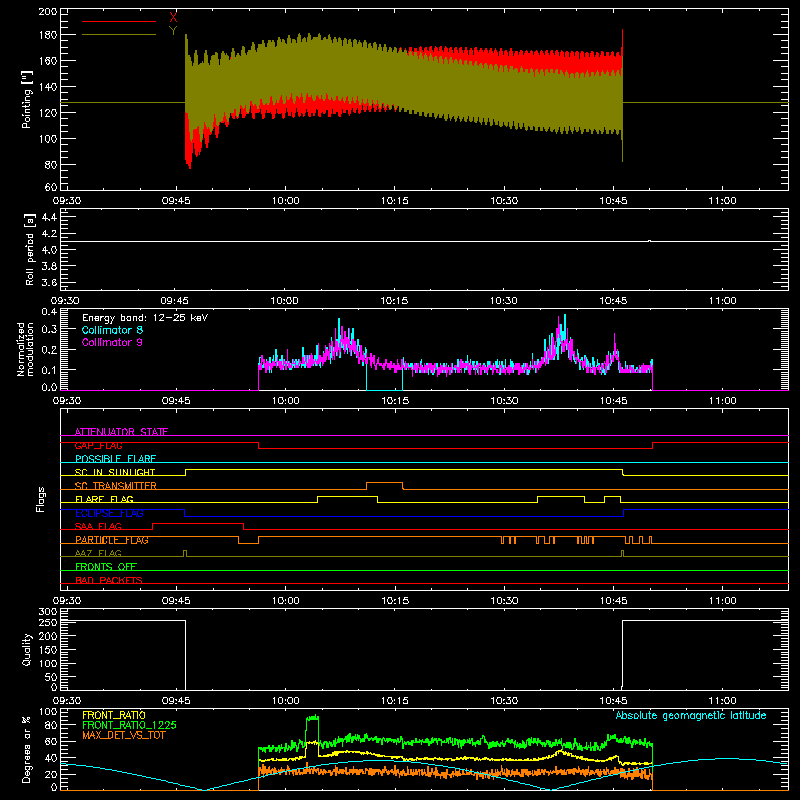
Task: Click the "SC_IN_SUNLIGHT" flag label
Action: [115, 472]
